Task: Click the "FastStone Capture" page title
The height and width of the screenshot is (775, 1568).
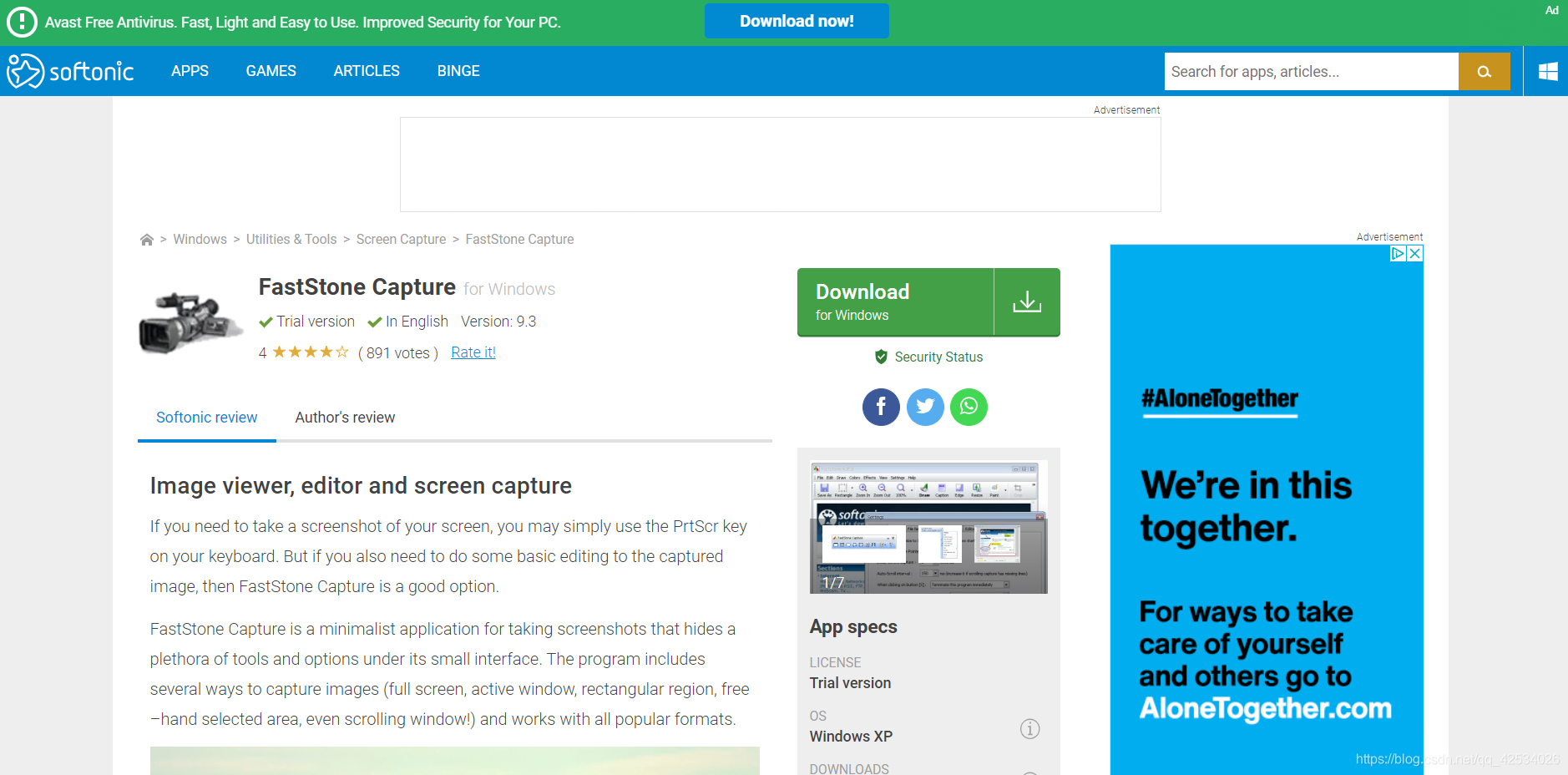Action: 357,287
